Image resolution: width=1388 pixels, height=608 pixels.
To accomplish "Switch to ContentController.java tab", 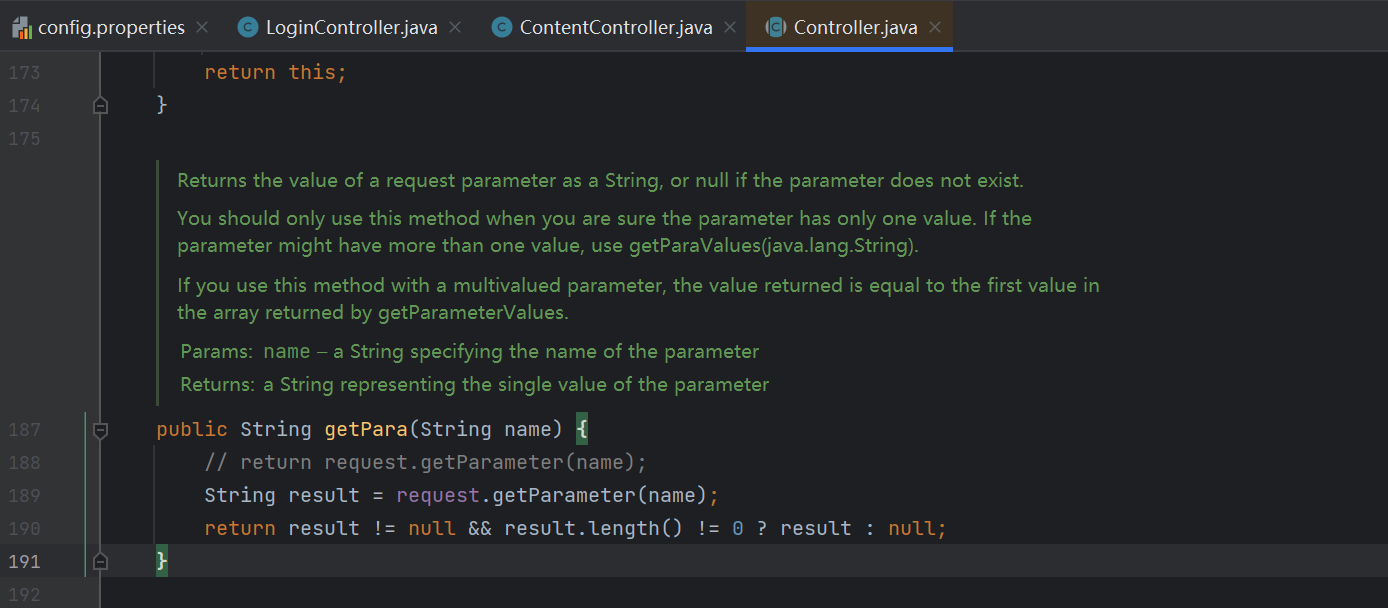I will tap(616, 27).
